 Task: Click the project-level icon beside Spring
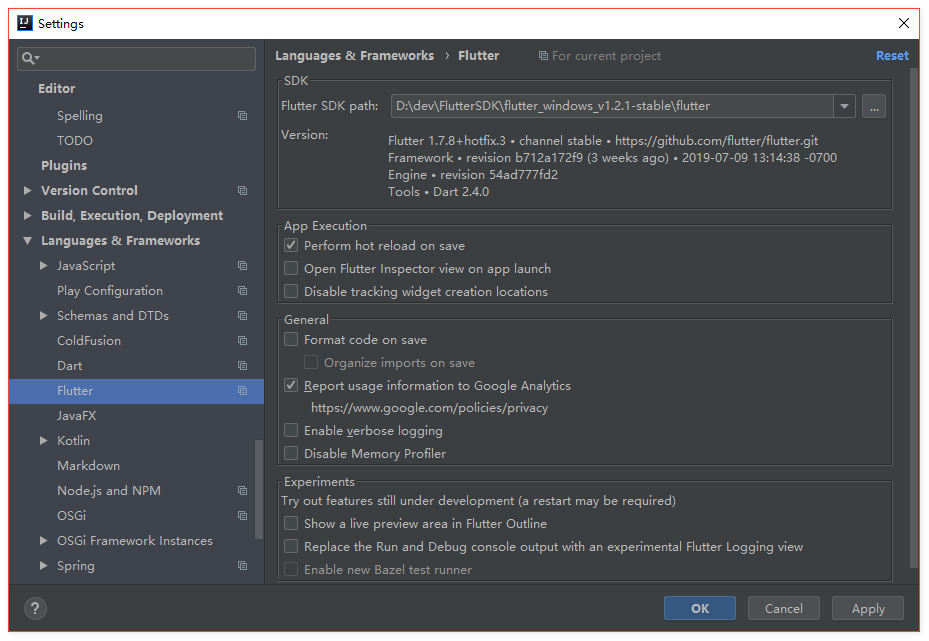(x=242, y=565)
